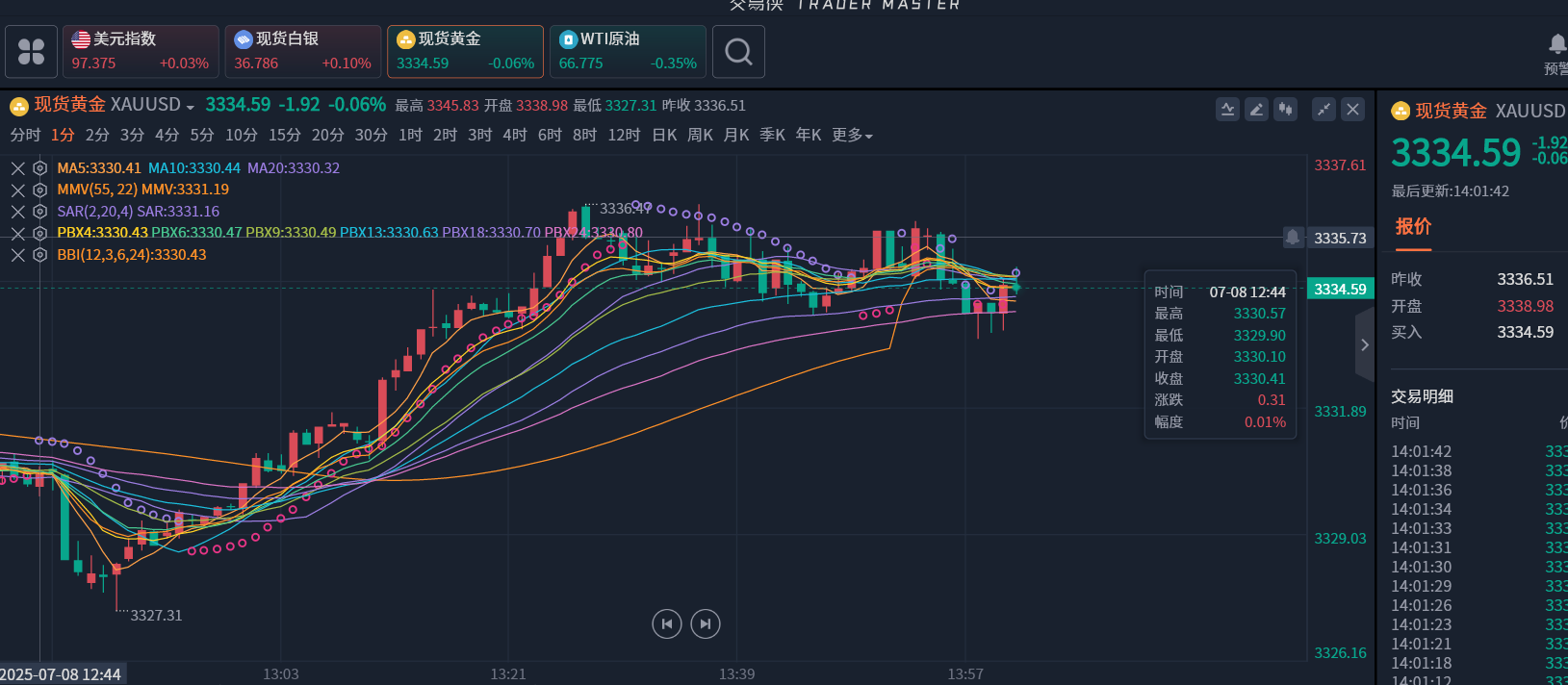This screenshot has width=1568, height=685.
Task: Switch to the 8时 timeframe
Action: pos(584,135)
